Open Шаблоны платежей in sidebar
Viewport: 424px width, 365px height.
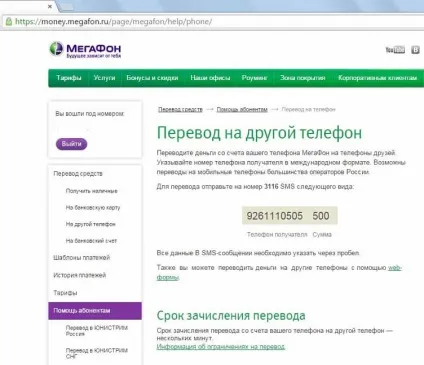(82, 258)
